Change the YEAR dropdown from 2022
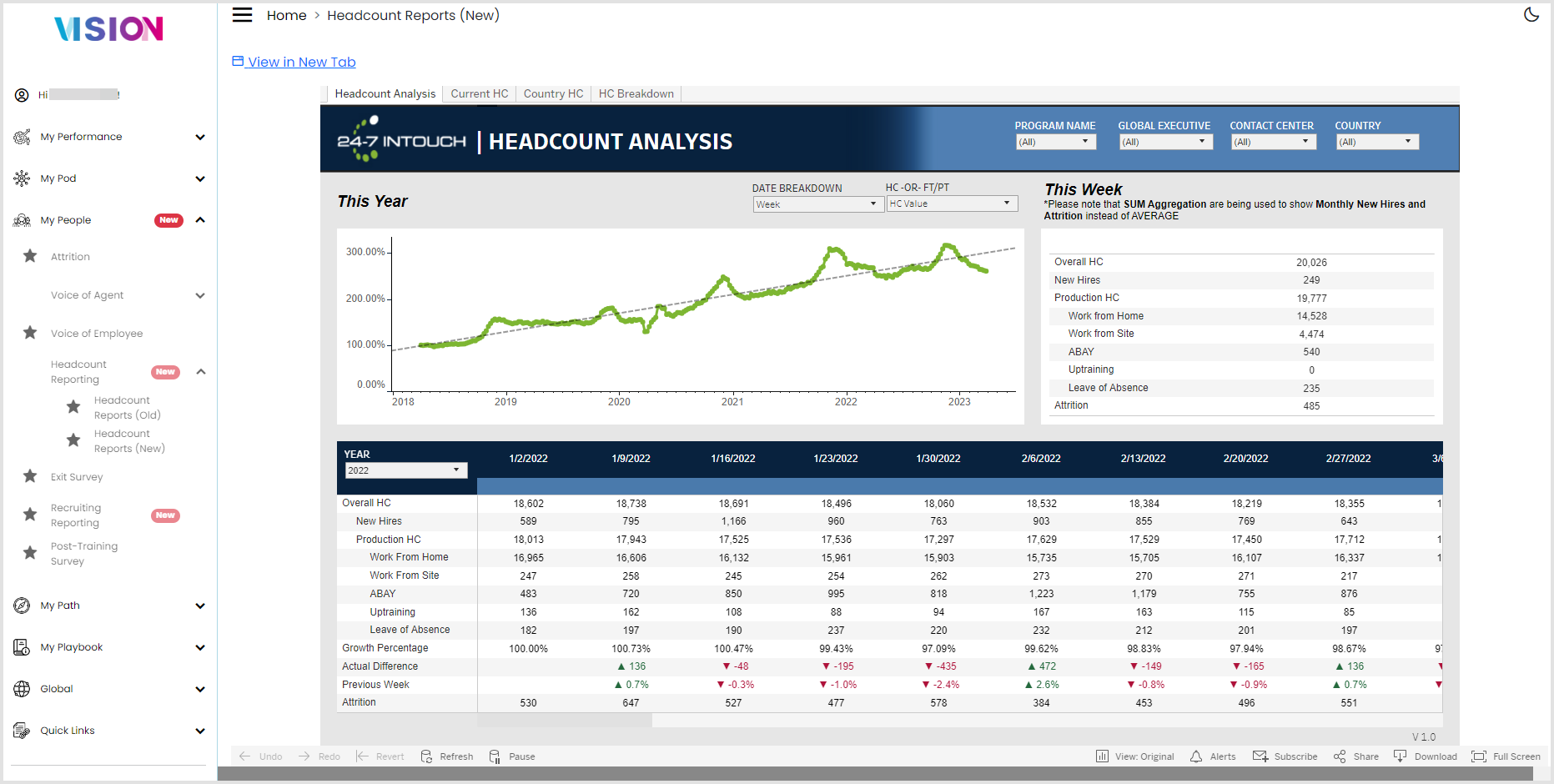 [406, 470]
